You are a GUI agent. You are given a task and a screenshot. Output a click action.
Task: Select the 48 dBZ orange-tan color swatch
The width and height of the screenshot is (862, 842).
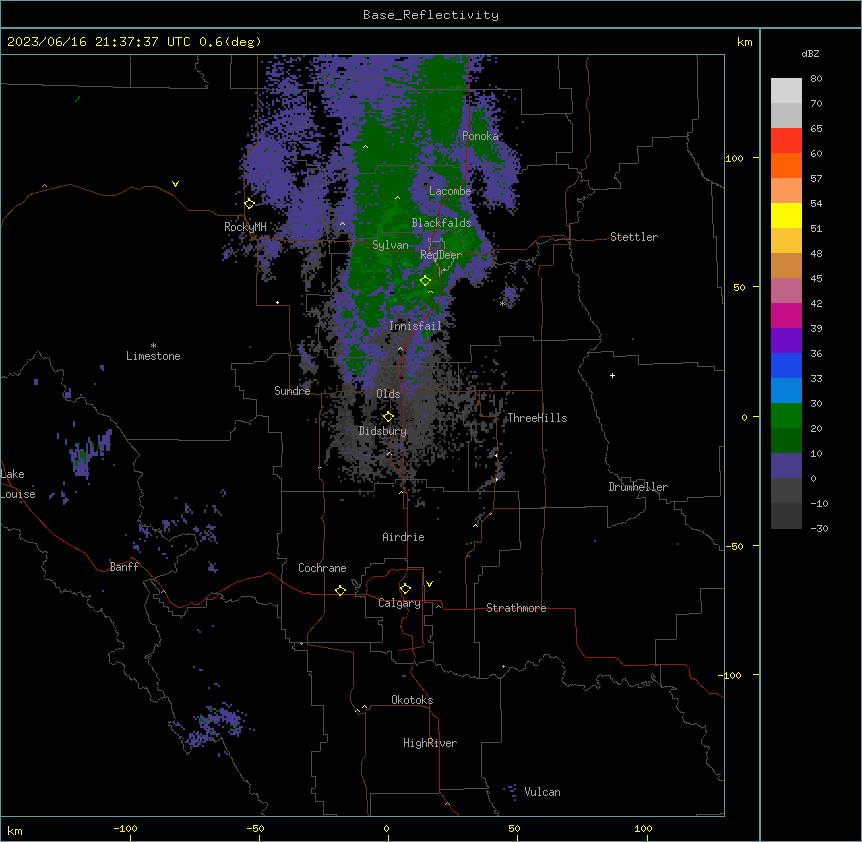point(786,265)
